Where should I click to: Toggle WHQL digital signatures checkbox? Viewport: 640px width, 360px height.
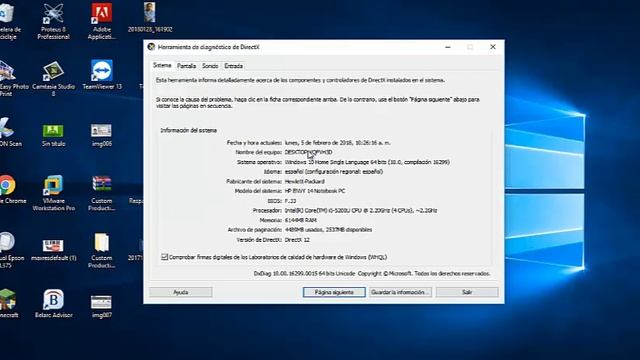pos(164,257)
